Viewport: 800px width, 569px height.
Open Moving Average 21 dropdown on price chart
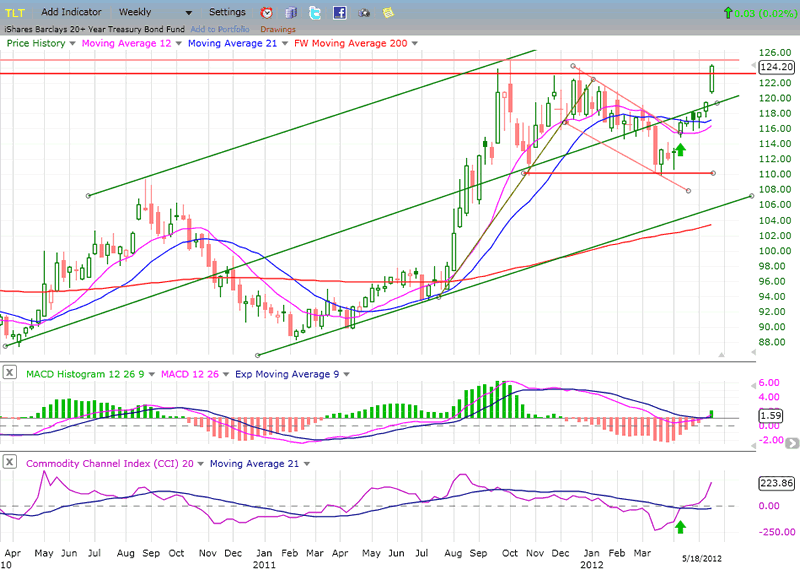[x=285, y=44]
